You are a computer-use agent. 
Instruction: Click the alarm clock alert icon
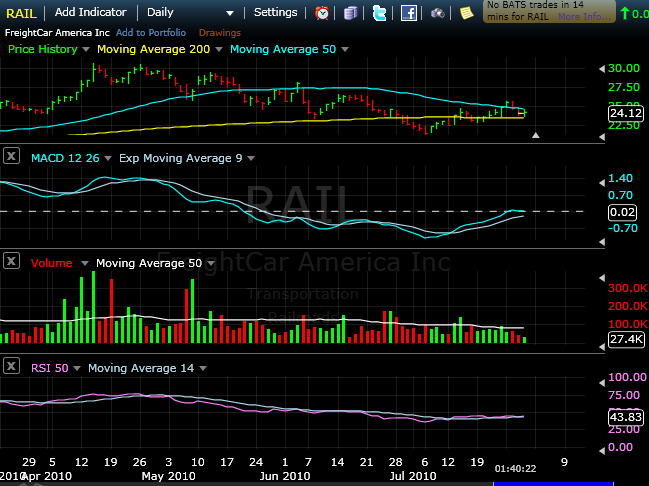tap(322, 13)
